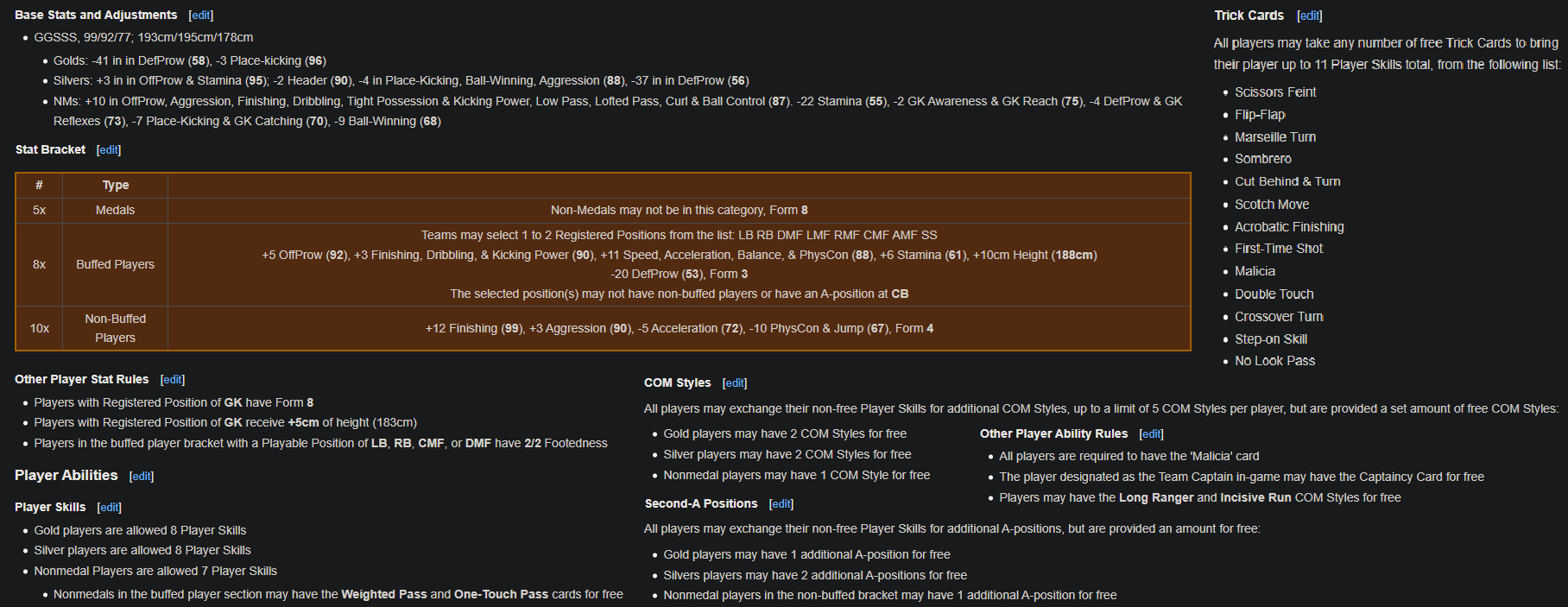Click the Non-Buffed Players table cell
The width and height of the screenshot is (1568, 607).
(116, 328)
